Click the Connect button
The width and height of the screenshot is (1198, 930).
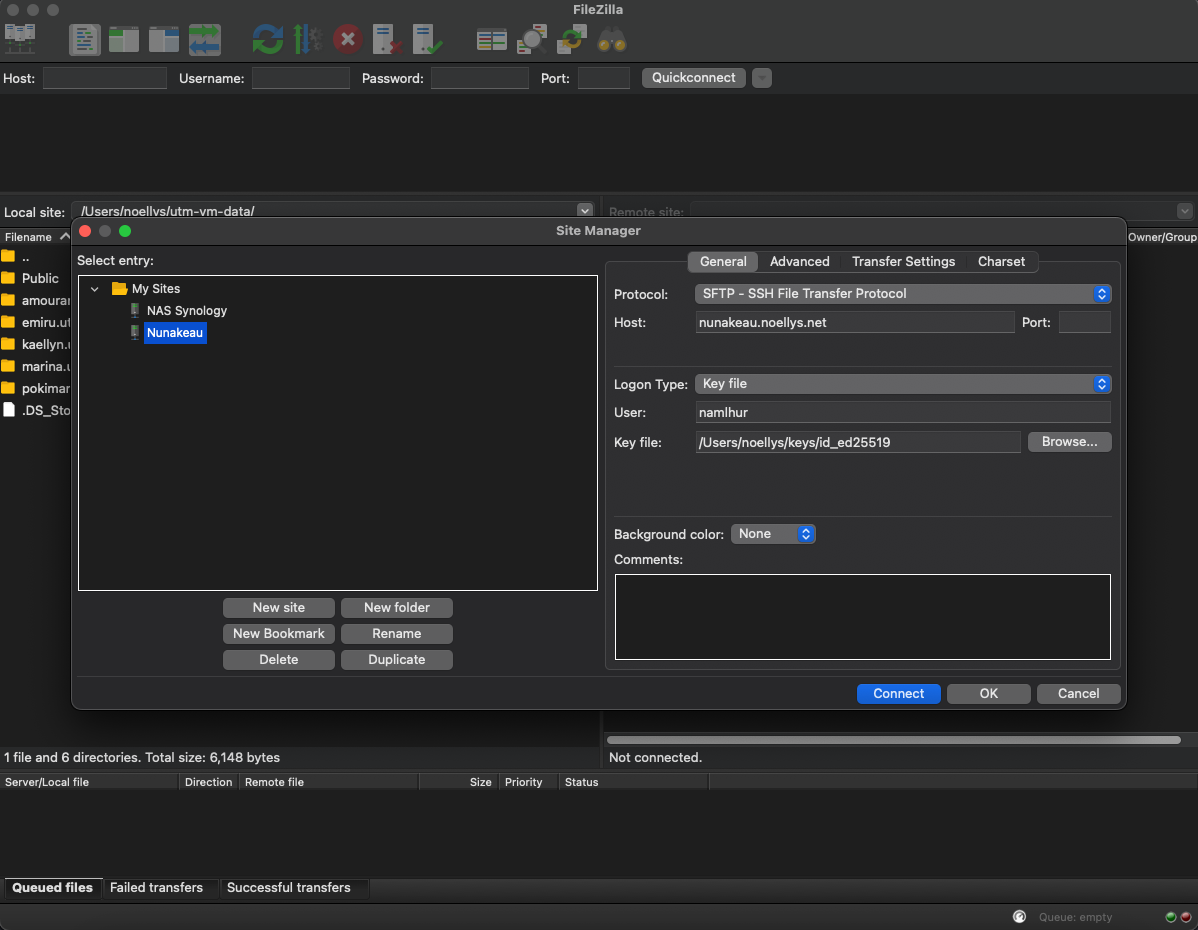point(898,694)
